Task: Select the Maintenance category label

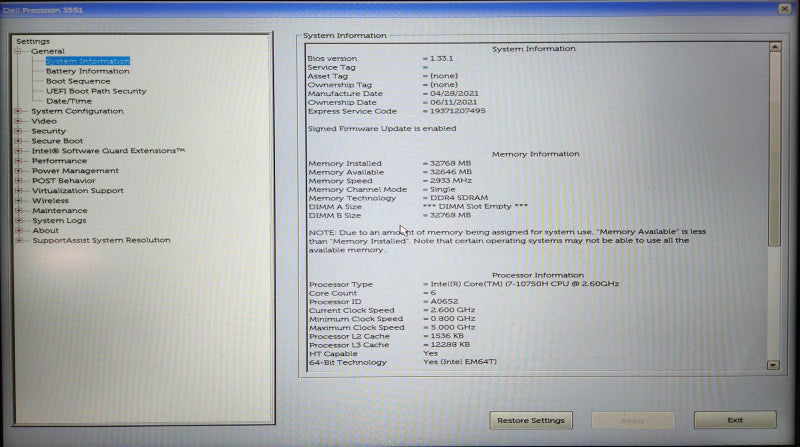Action: coord(60,210)
